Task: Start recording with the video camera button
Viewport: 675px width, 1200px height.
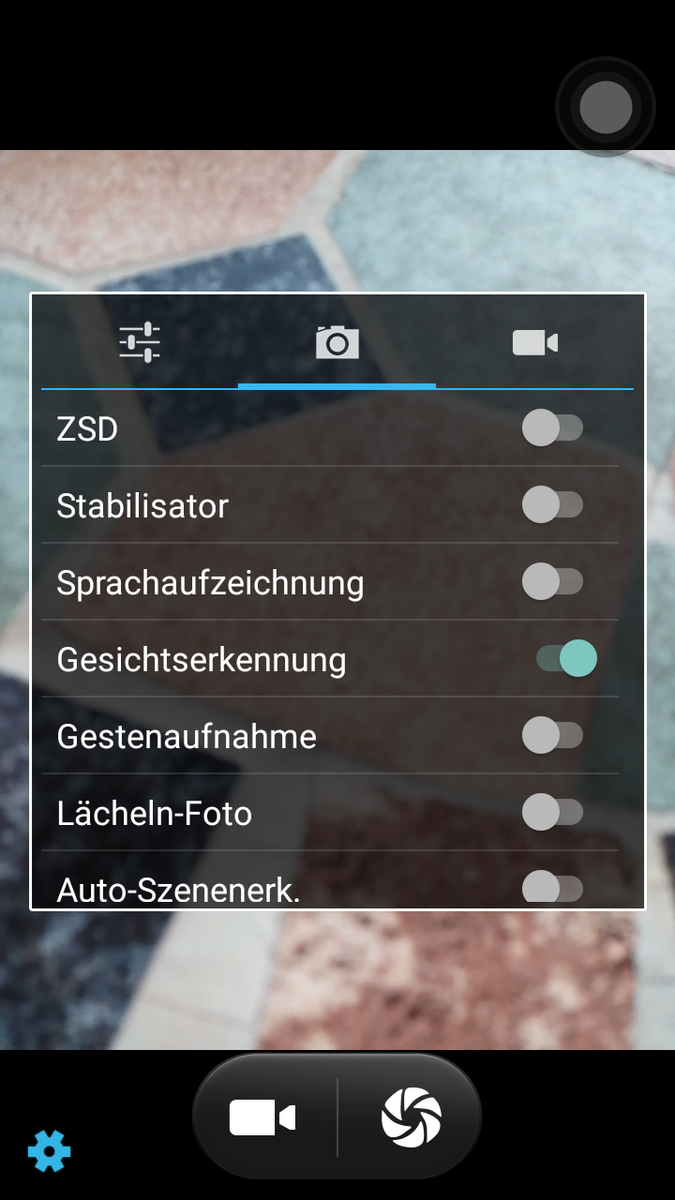Action: (x=263, y=1117)
